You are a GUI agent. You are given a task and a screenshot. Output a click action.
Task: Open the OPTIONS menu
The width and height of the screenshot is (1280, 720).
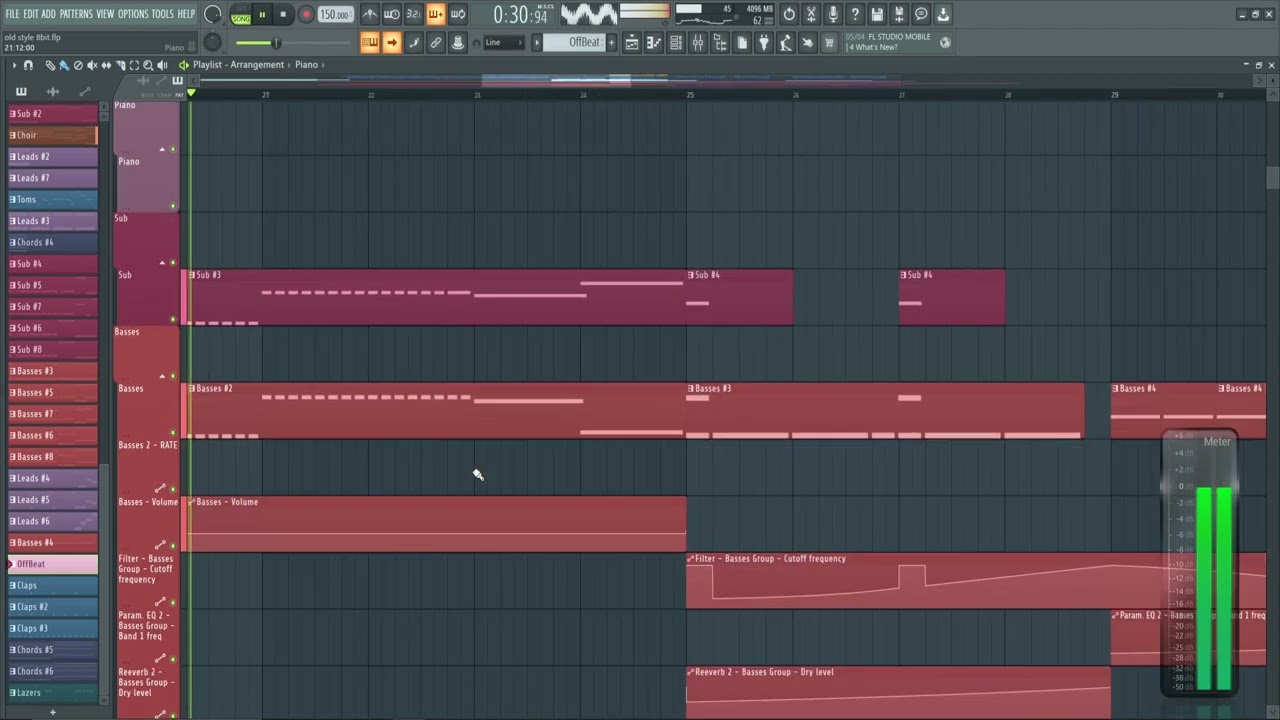point(133,14)
